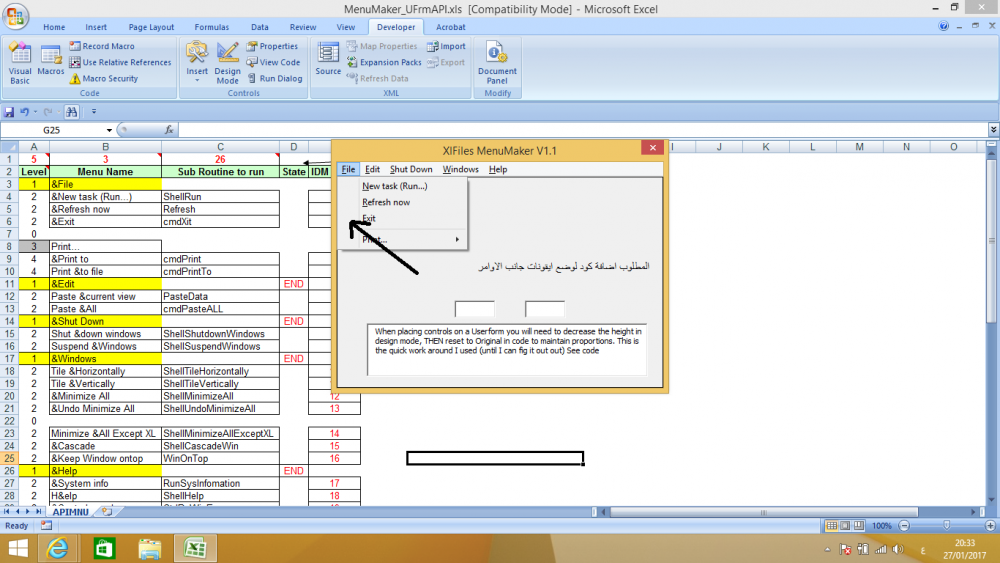Open the Help menu in MenuMaker
Screen dimensions: 1000x563
click(497, 169)
